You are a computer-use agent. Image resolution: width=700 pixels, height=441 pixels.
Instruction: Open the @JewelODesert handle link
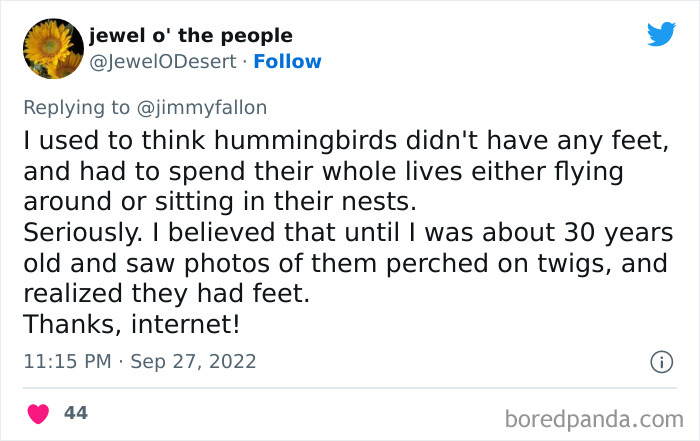pyautogui.click(x=165, y=61)
